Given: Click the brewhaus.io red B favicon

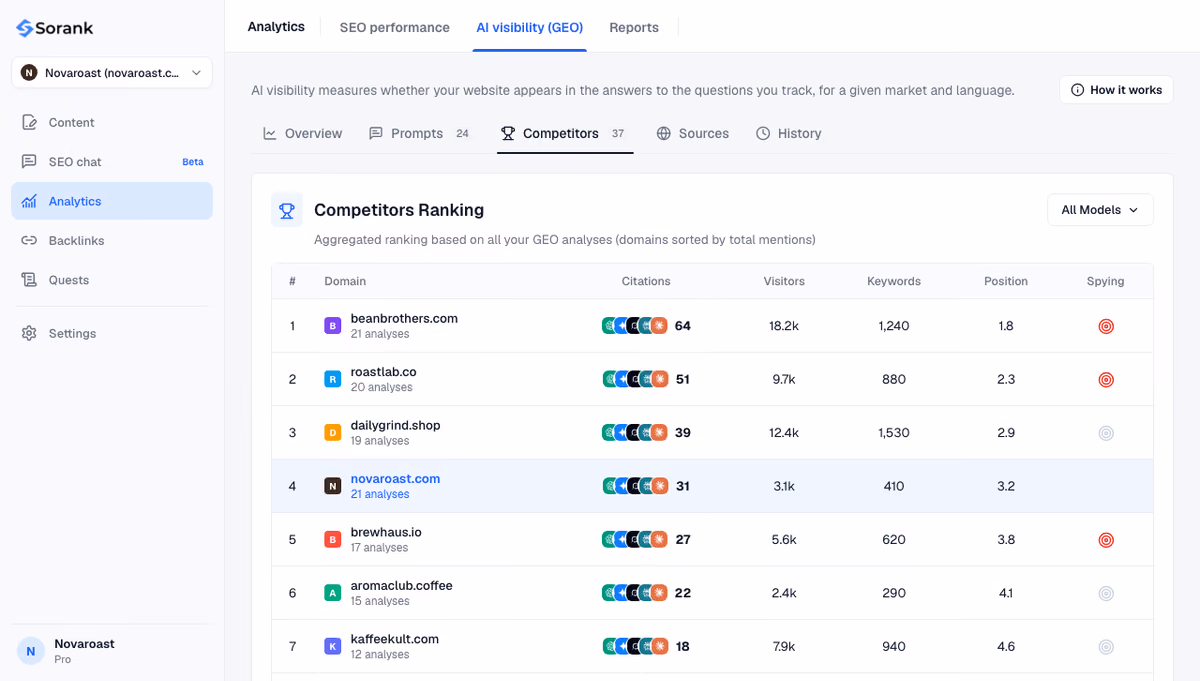Looking at the screenshot, I should 333,540.
